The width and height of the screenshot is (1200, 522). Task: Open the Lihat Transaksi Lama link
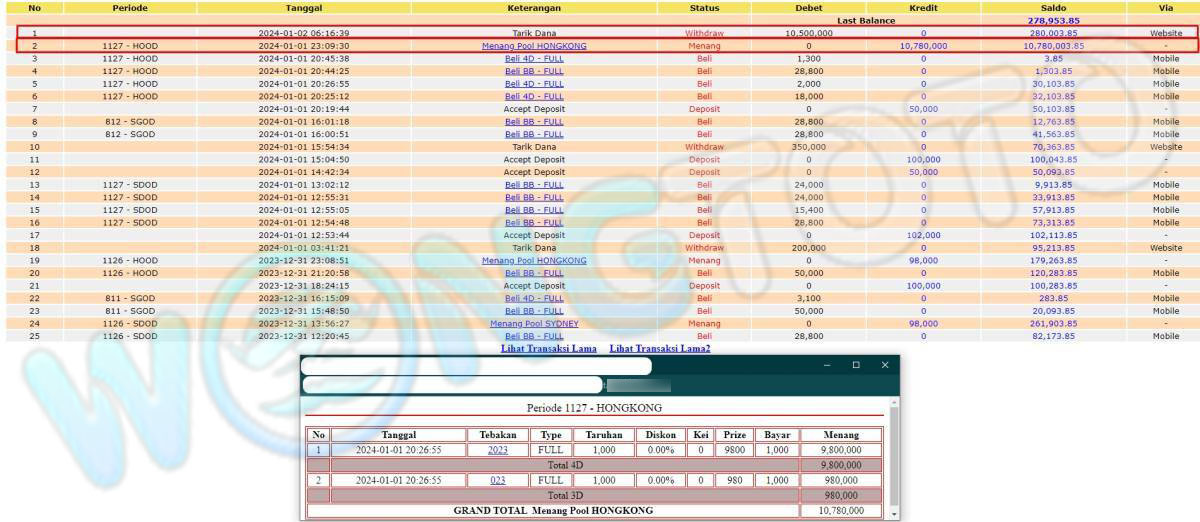(548, 348)
